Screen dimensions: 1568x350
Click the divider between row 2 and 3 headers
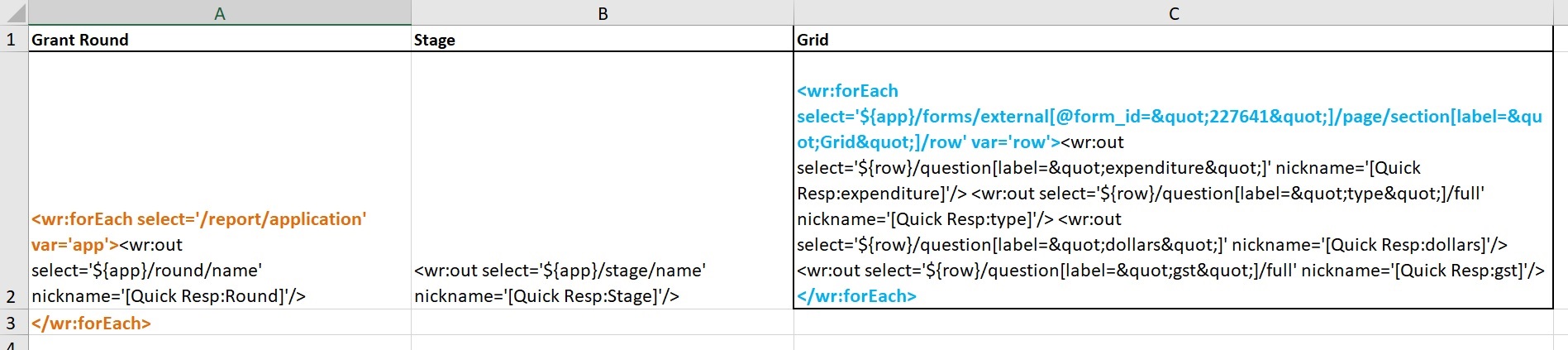tap(12, 309)
